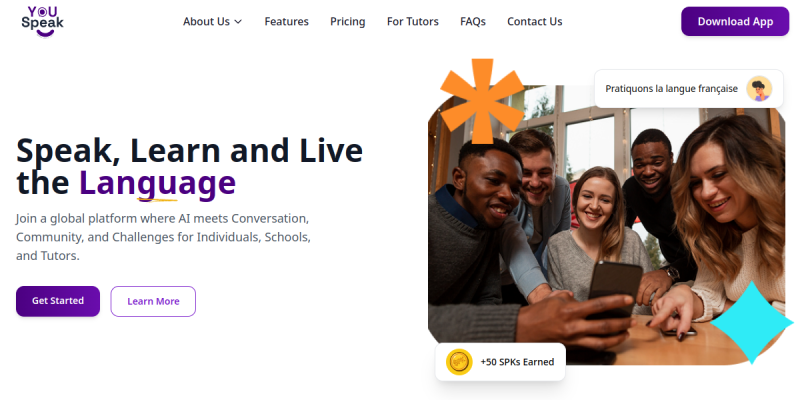
Task: Open the Pricing section
Action: click(348, 22)
